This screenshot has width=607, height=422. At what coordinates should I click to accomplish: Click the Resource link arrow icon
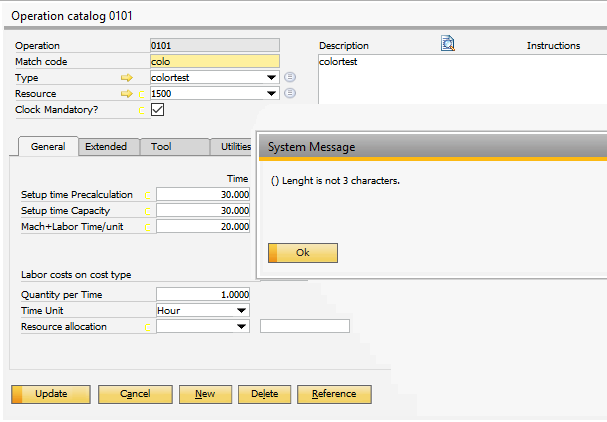tap(127, 94)
